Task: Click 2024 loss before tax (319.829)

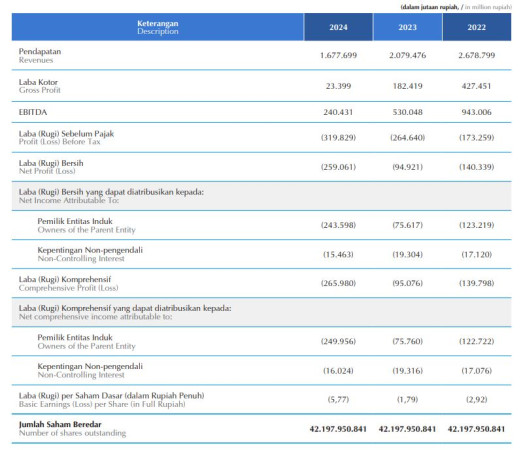Action: (x=338, y=137)
